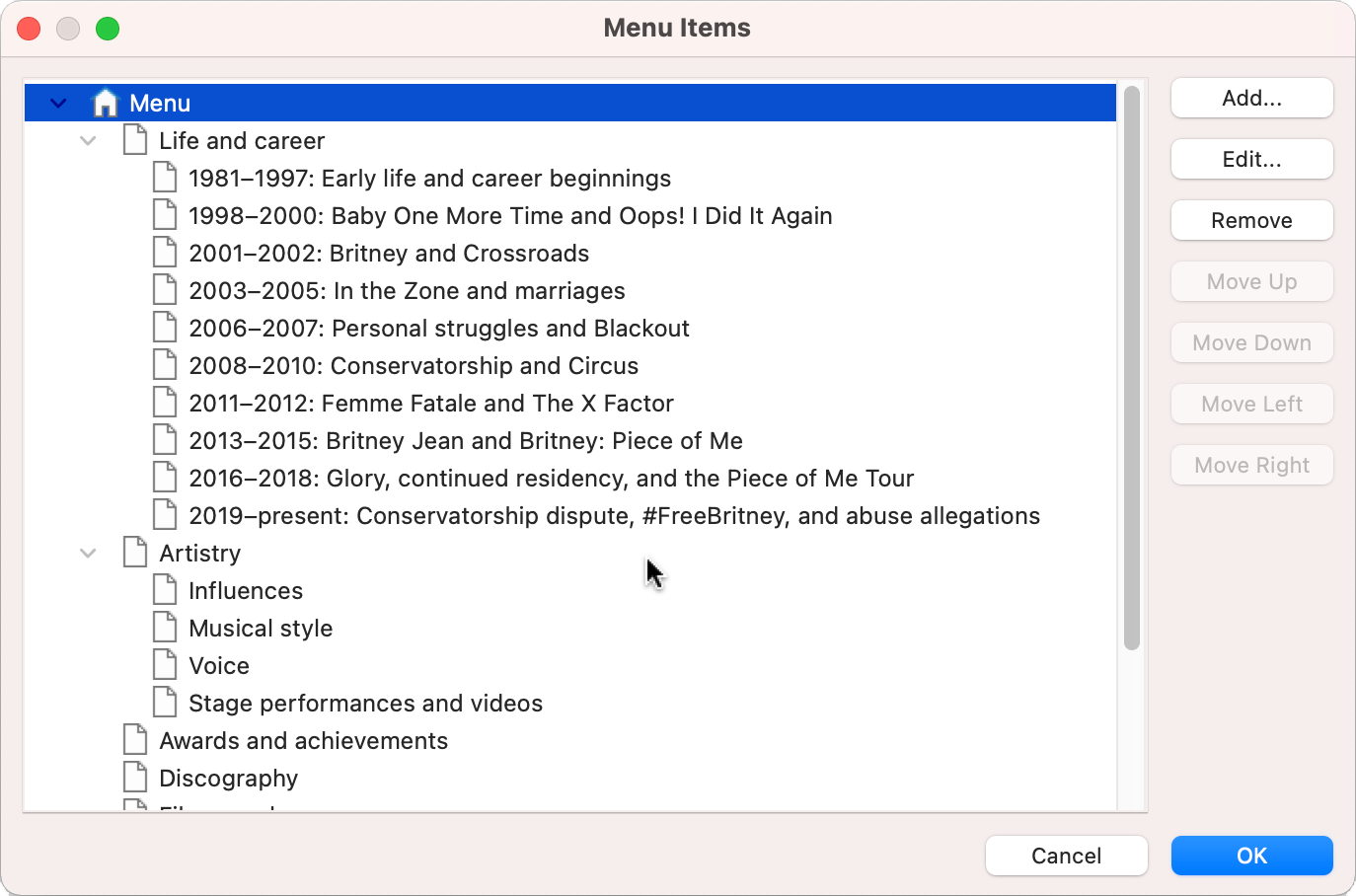Screen dimensions: 1356x896
Task: Select Stage performances and videos entry
Action: (365, 703)
